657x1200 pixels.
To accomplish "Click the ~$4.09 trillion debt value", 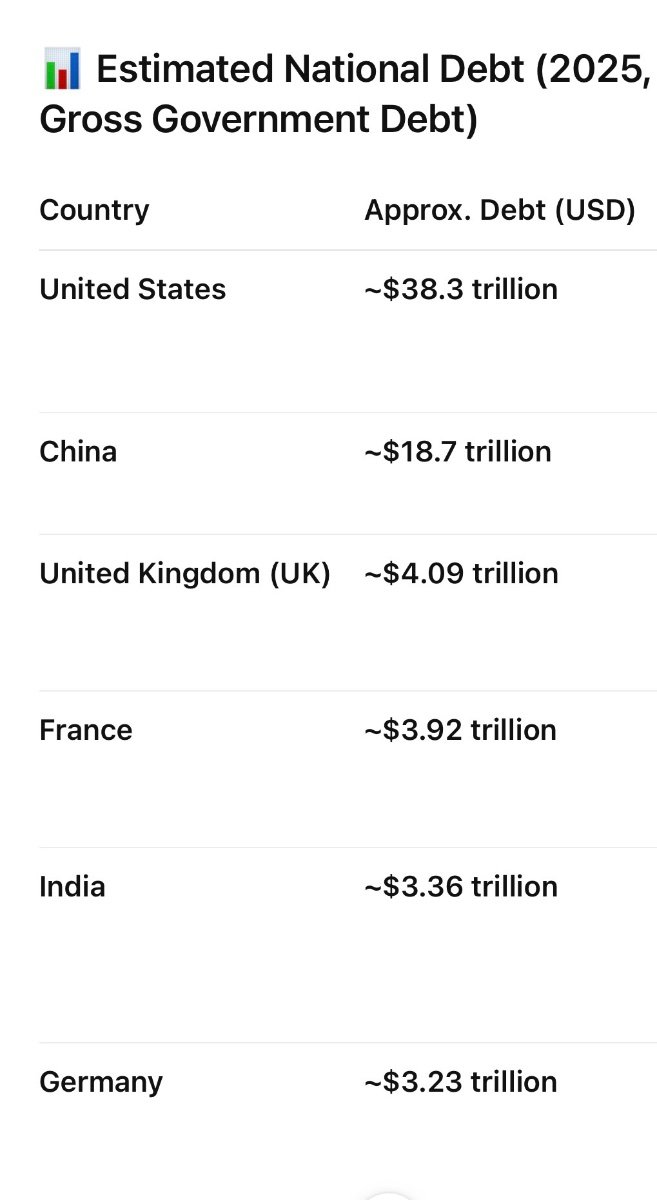I will 460,573.
